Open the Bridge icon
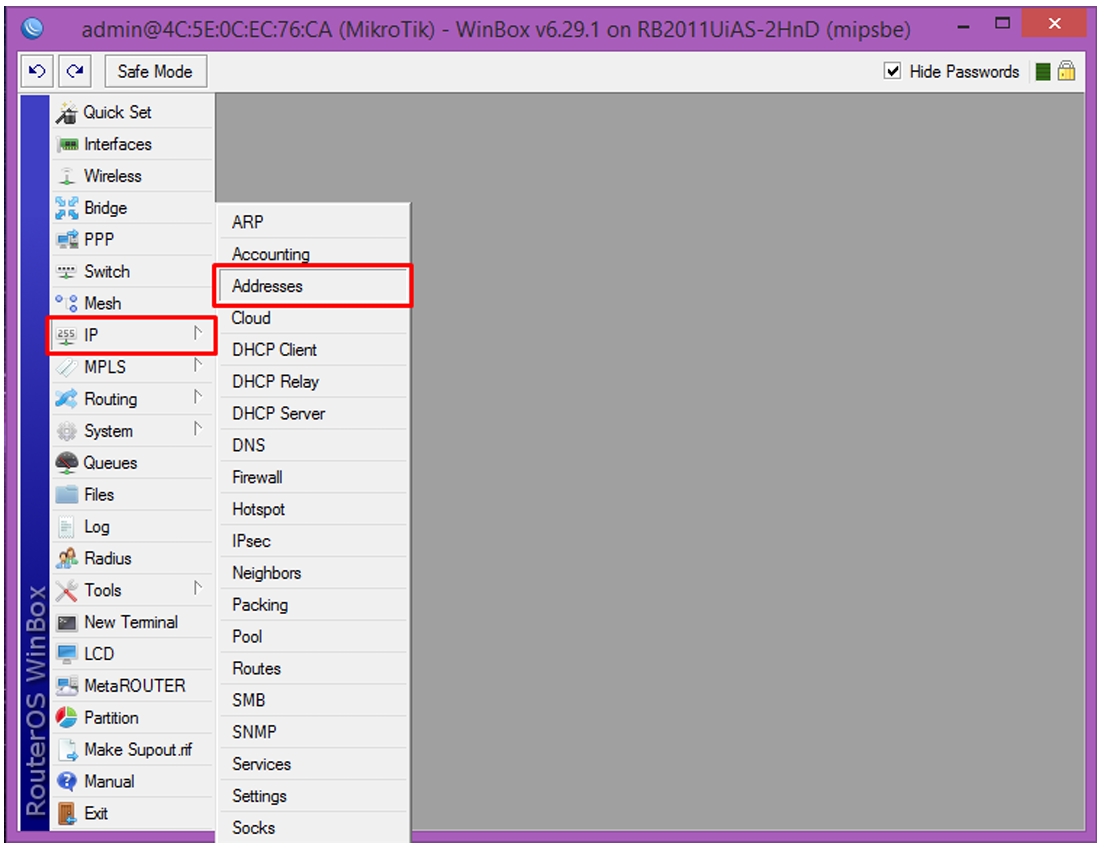1104x850 pixels. [67, 208]
